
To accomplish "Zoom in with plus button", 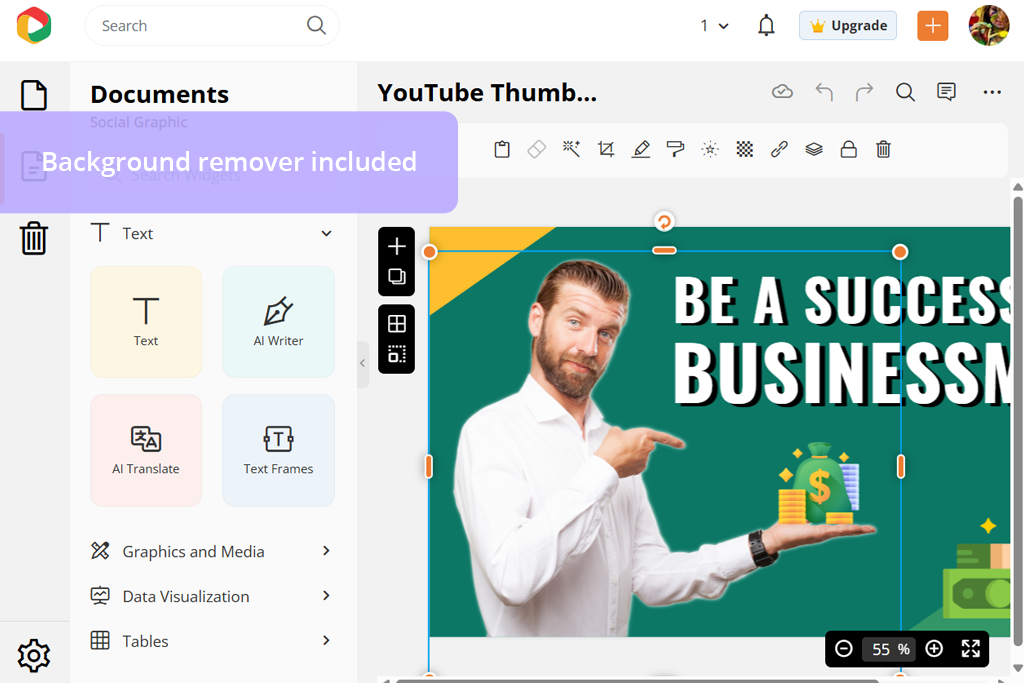I will (934, 648).
